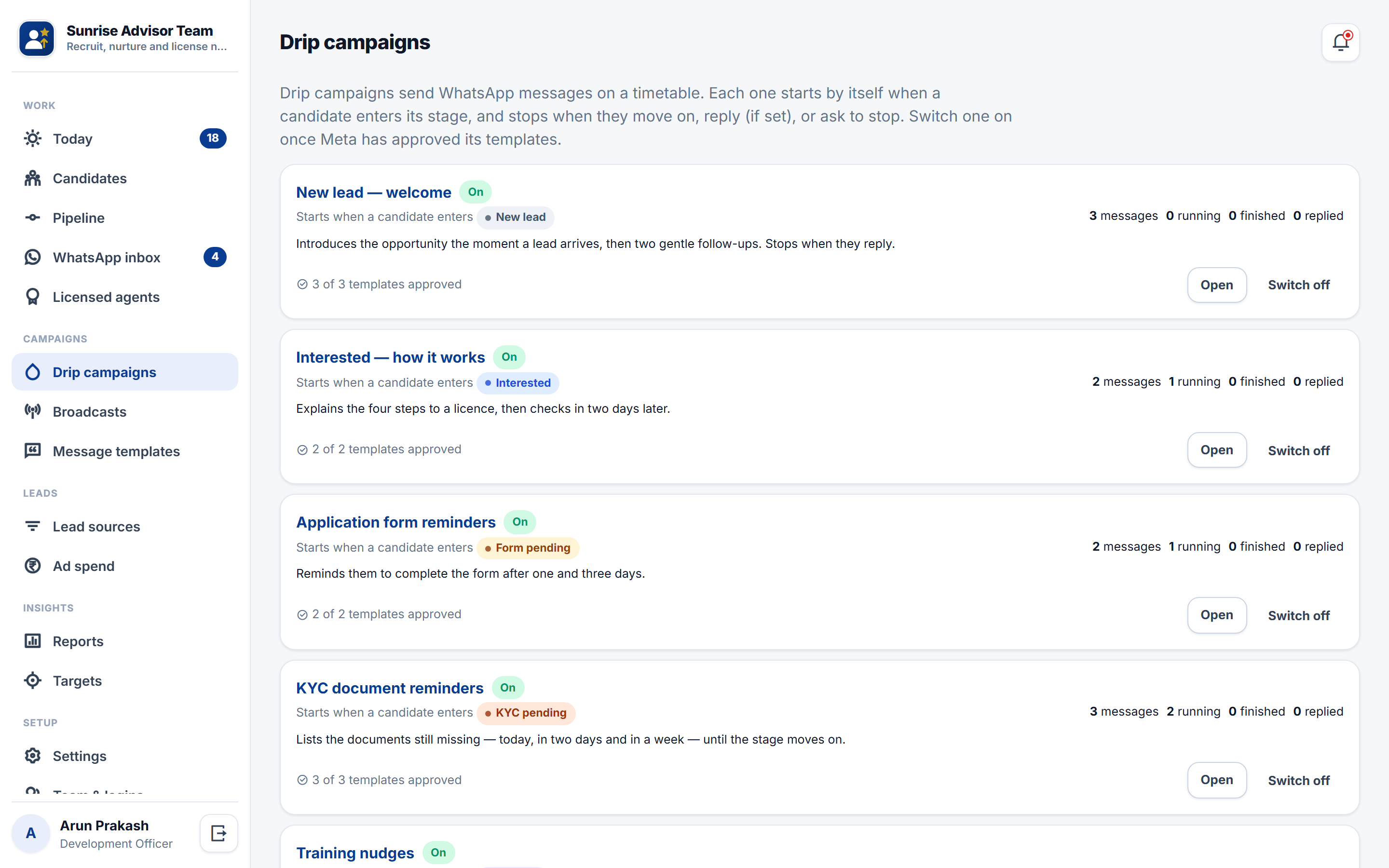Screen dimensions: 1389x868
Task: Click the Ad spend rupee icon
Action: tap(33, 566)
